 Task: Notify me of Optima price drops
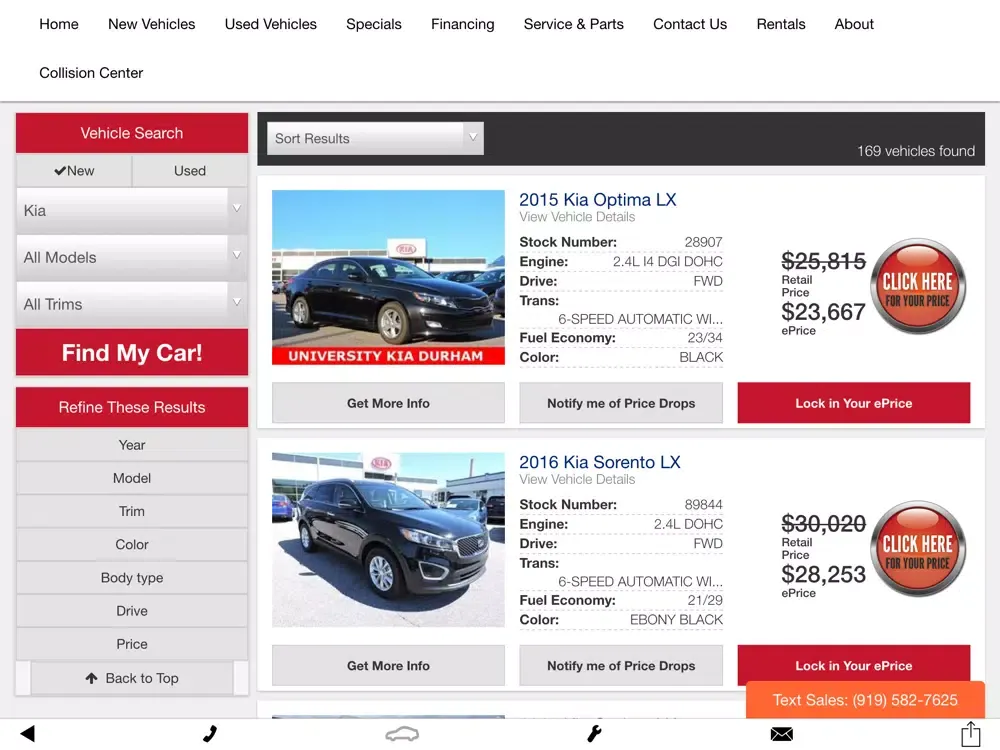click(621, 403)
